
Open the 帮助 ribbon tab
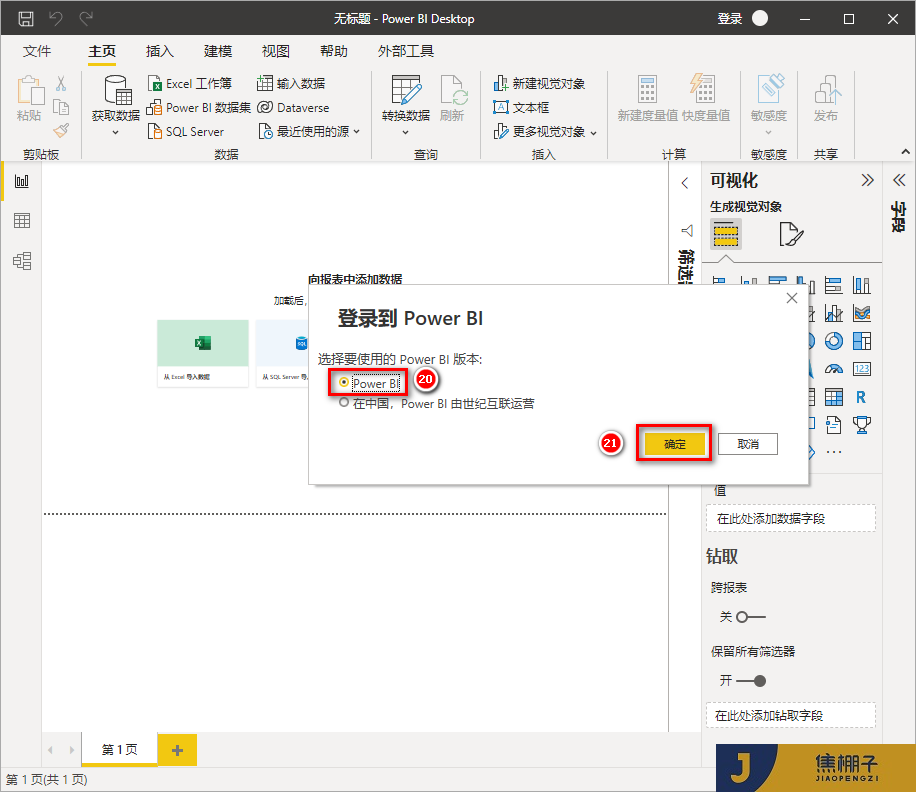pyautogui.click(x=334, y=51)
